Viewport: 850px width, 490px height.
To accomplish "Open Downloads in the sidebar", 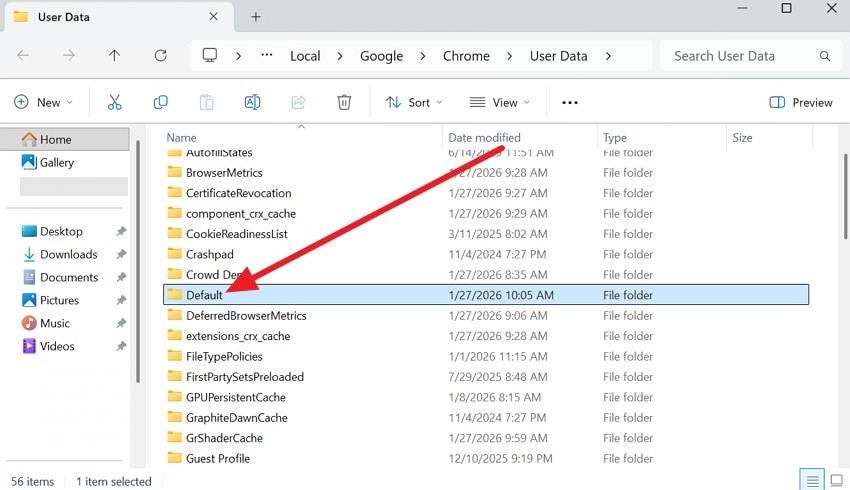I will coord(68,254).
